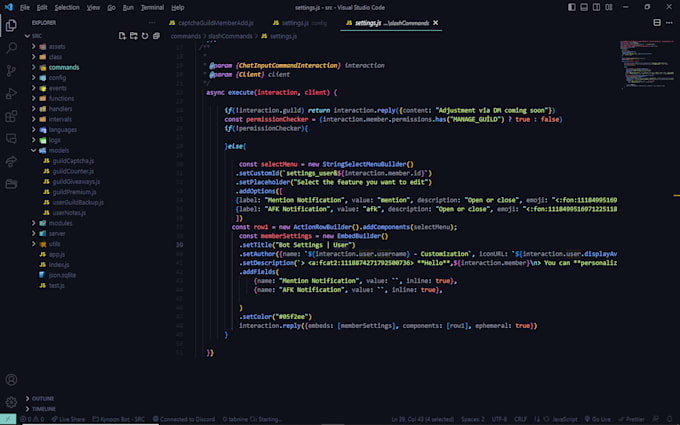This screenshot has height=425, width=680.
Task: Open the Remote Explorer monitor icon
Action: 11,139
